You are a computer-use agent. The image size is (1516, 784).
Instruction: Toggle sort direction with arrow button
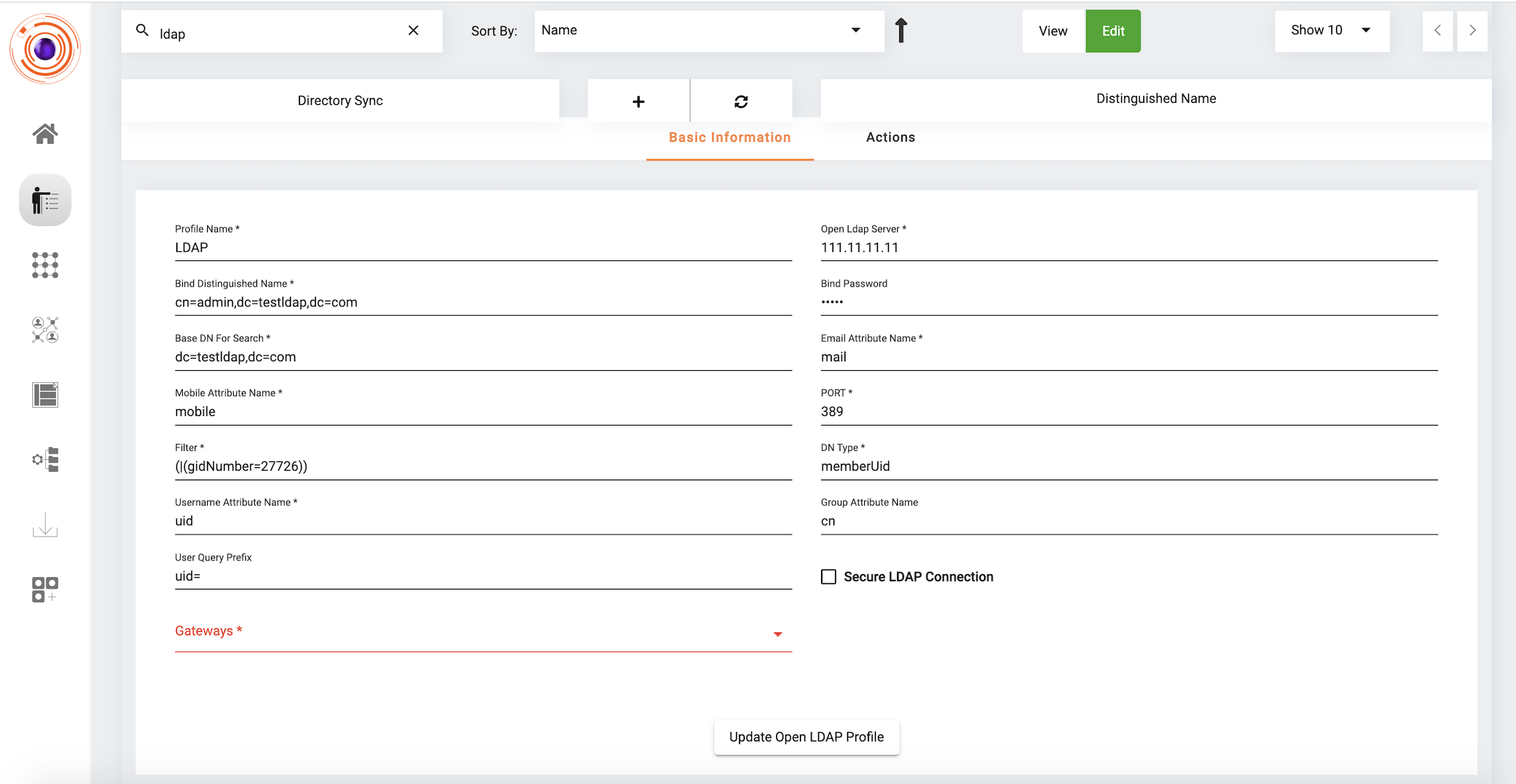[900, 30]
